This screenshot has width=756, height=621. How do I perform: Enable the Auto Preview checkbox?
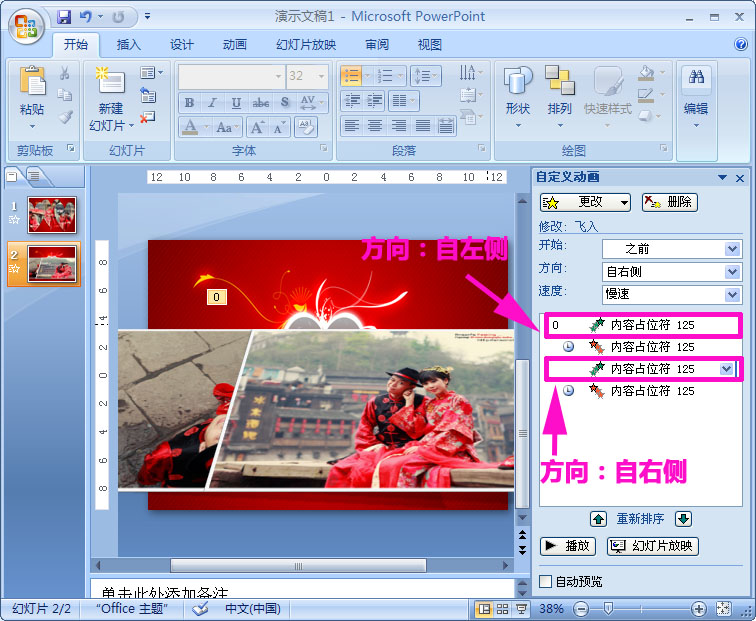click(545, 581)
